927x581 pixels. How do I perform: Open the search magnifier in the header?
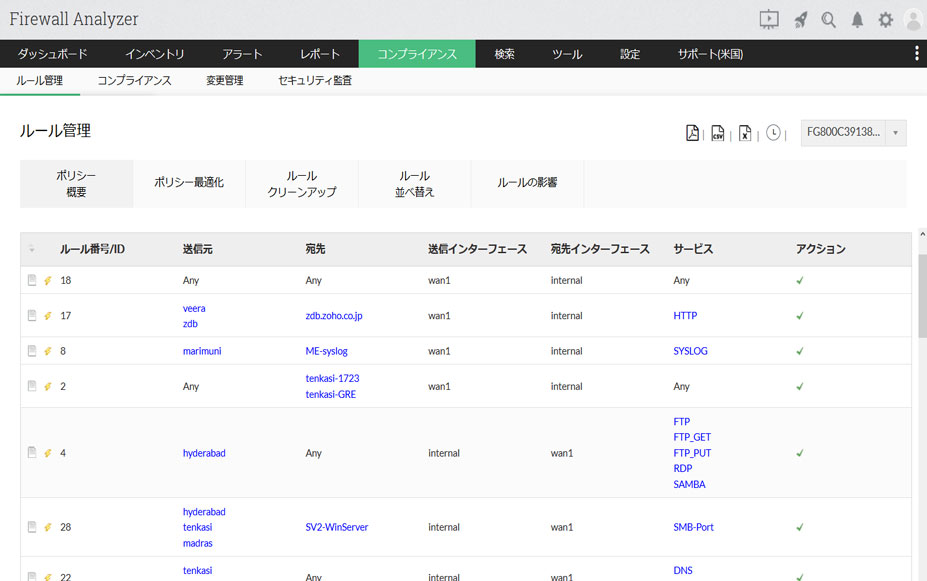pos(828,19)
